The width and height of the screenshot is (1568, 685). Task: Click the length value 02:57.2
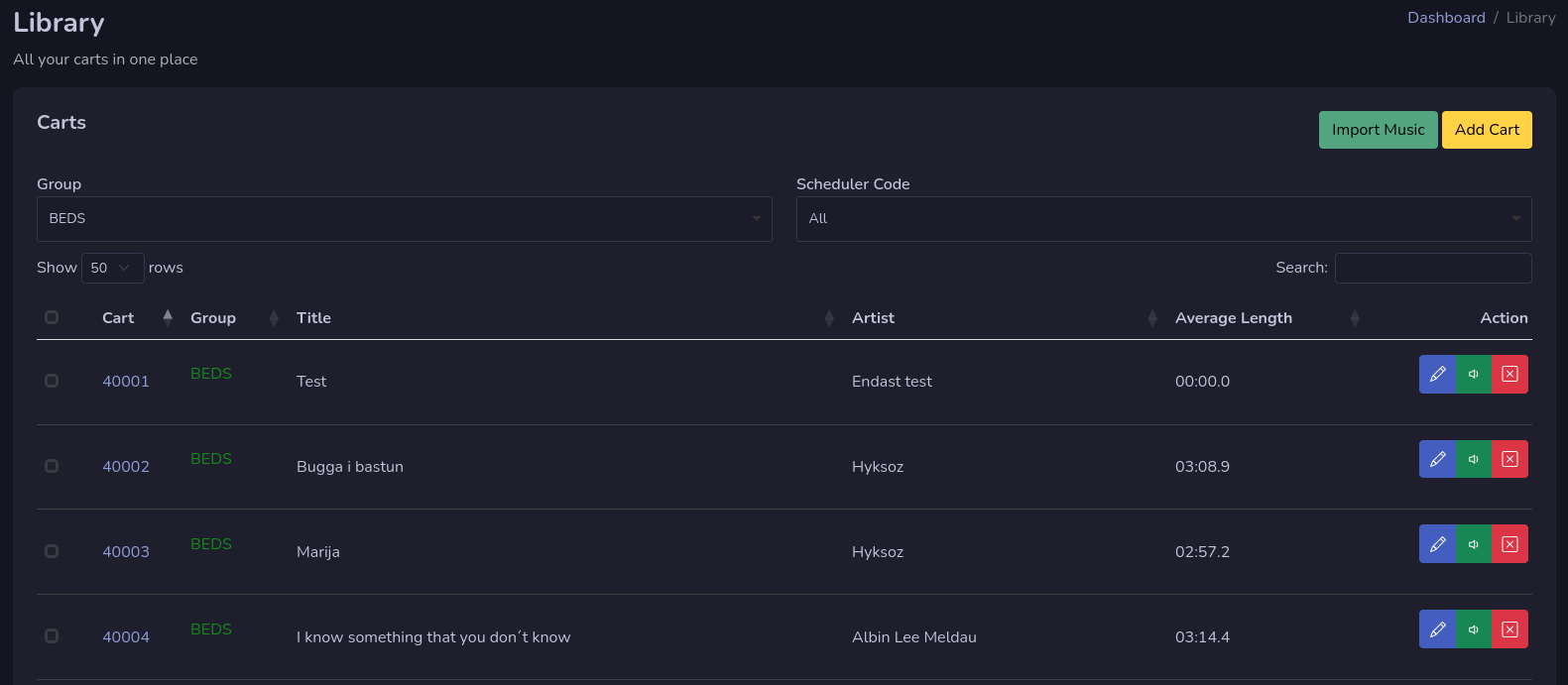1202,552
